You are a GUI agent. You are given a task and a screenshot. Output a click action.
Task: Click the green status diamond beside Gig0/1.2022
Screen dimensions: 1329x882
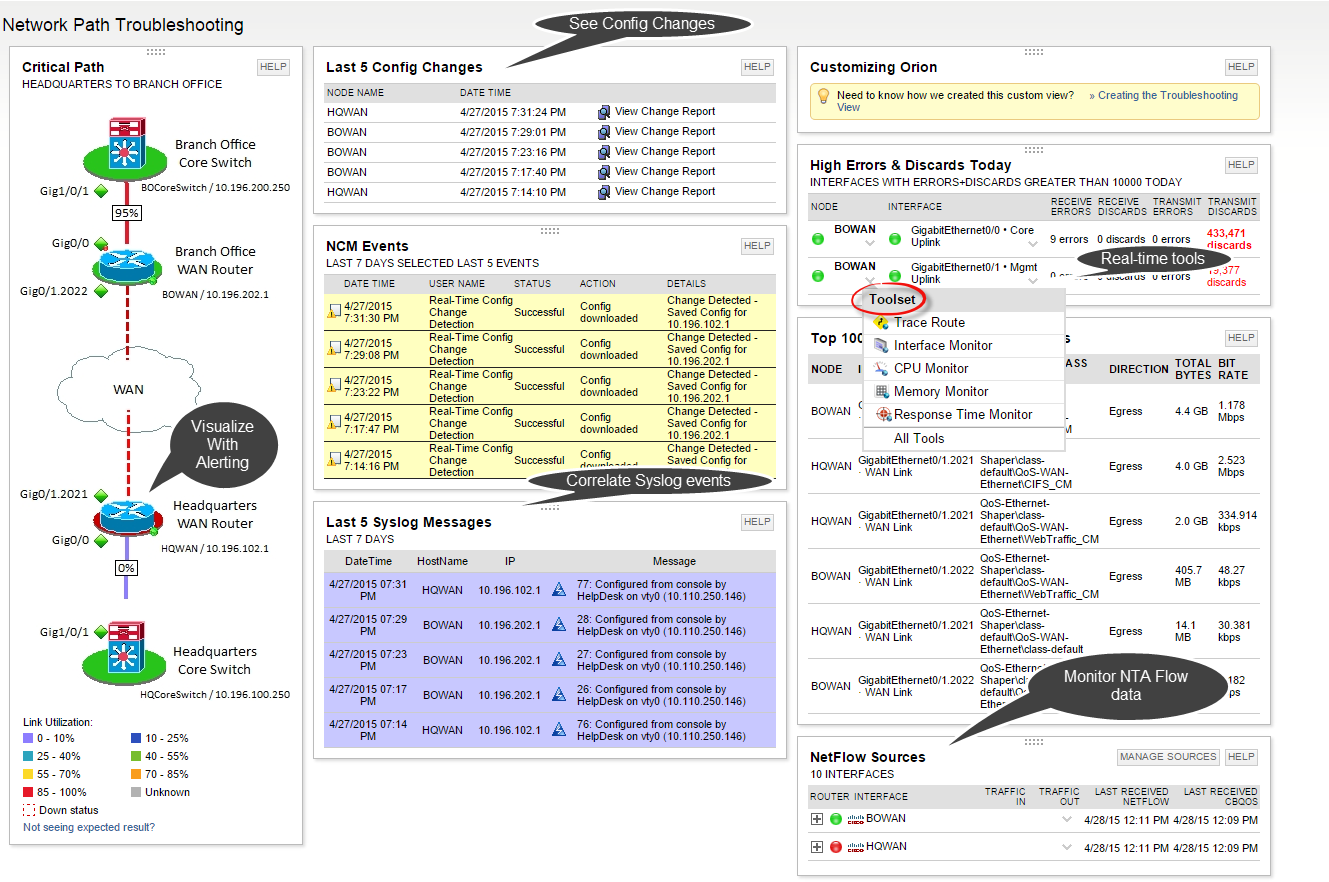101,291
